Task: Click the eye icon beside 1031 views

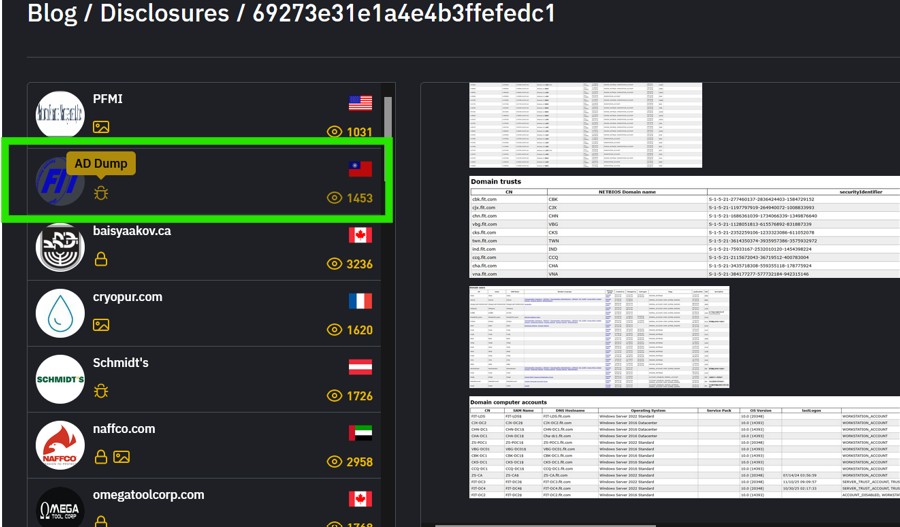Action: coord(335,132)
